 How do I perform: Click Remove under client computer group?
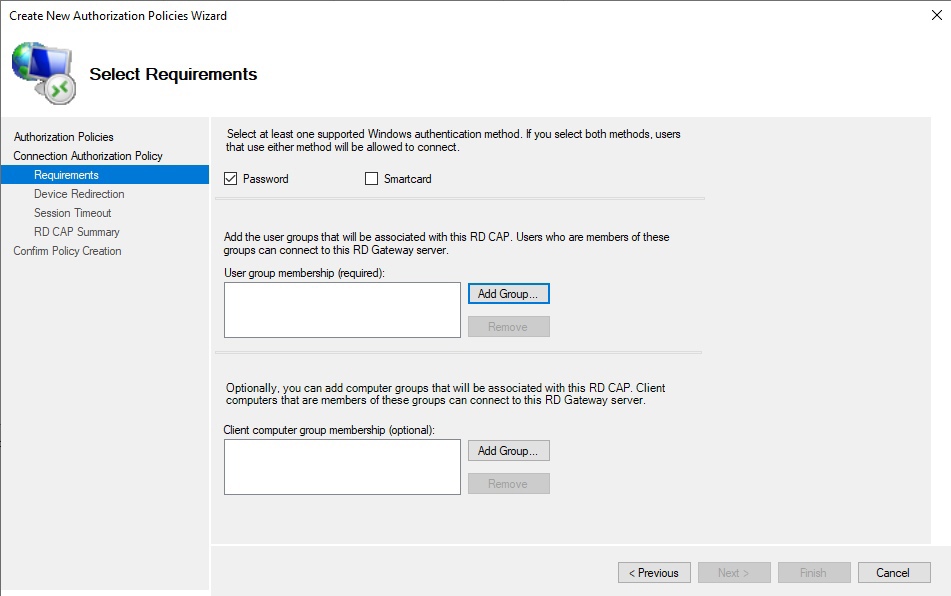coord(508,484)
